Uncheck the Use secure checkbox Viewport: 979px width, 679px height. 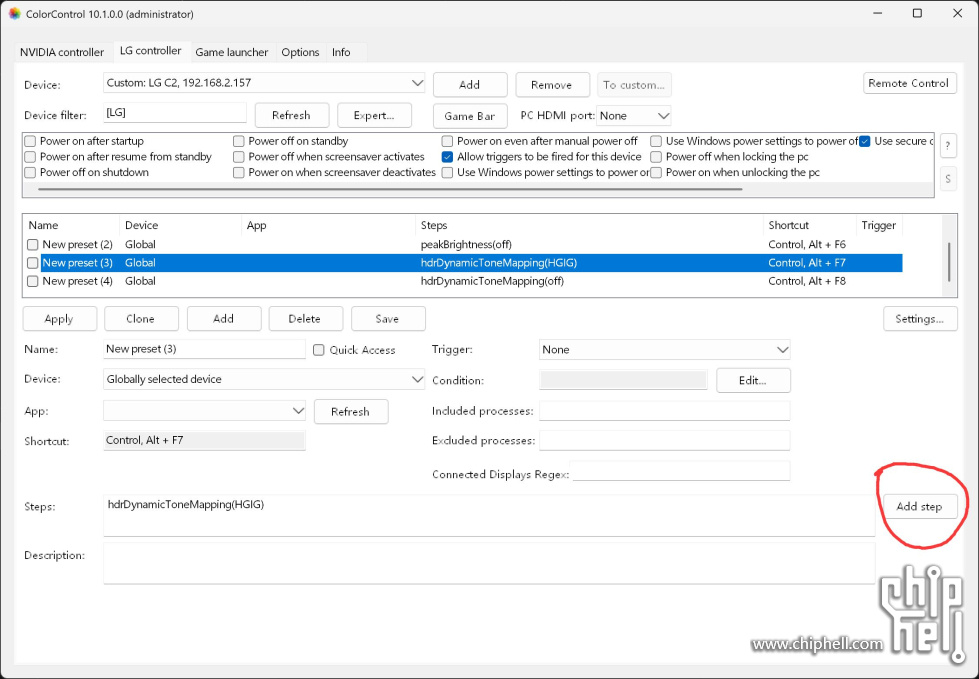(x=865, y=141)
